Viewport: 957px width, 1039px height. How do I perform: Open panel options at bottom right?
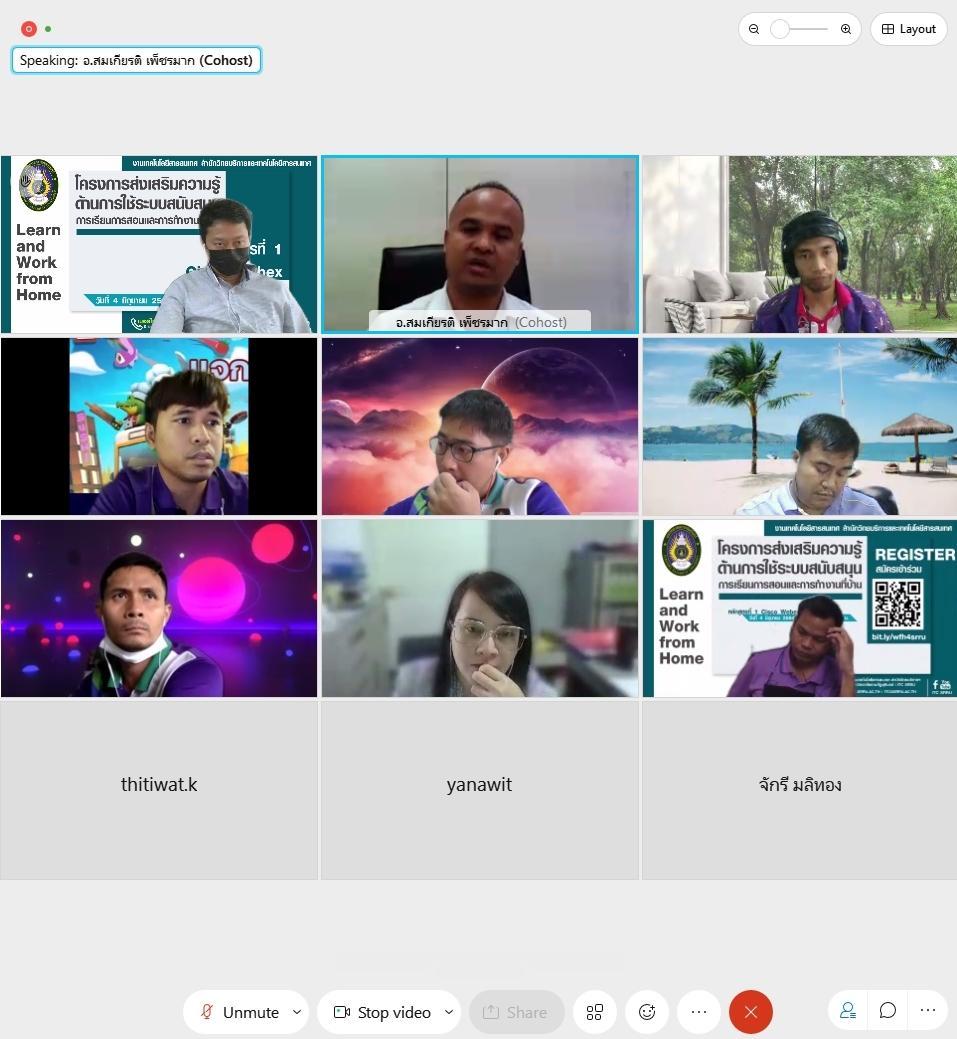click(x=928, y=1011)
